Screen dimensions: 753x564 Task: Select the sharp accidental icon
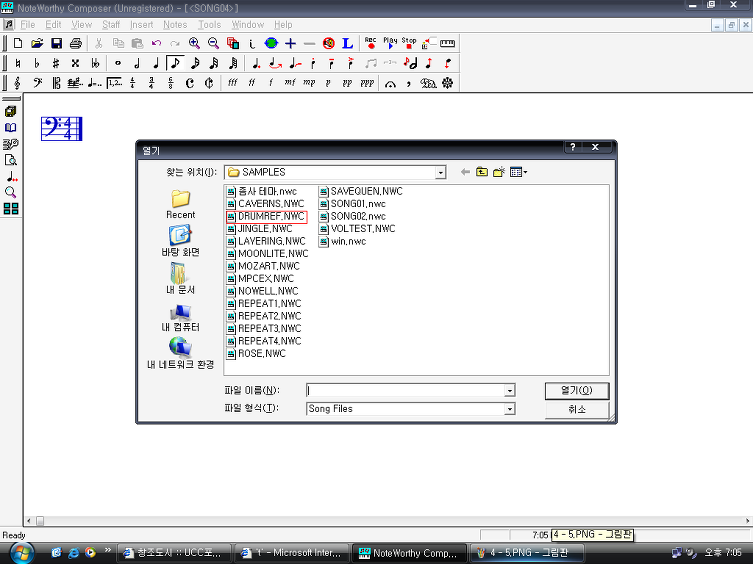tap(56, 63)
